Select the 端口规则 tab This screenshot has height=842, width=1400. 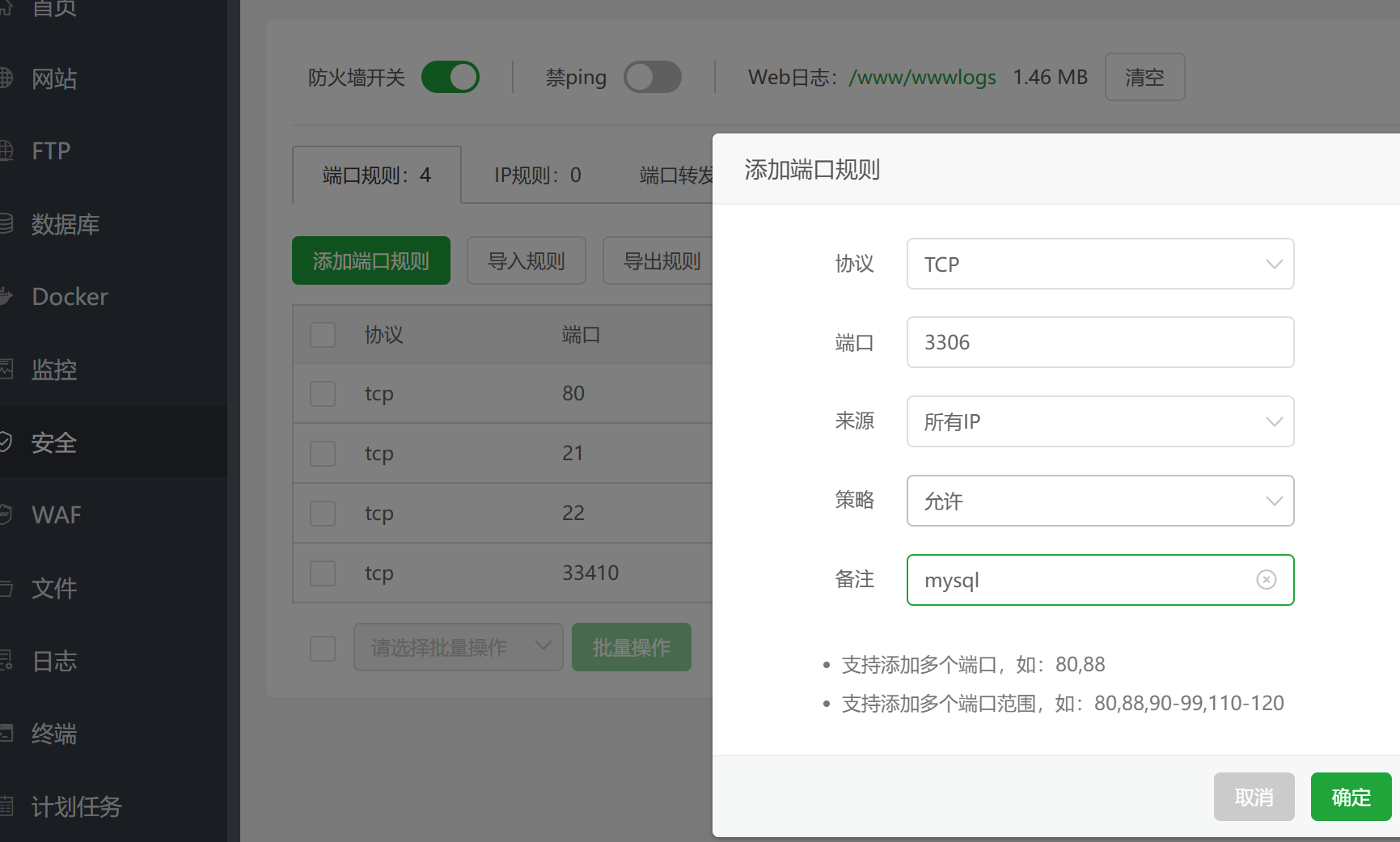tap(377, 175)
